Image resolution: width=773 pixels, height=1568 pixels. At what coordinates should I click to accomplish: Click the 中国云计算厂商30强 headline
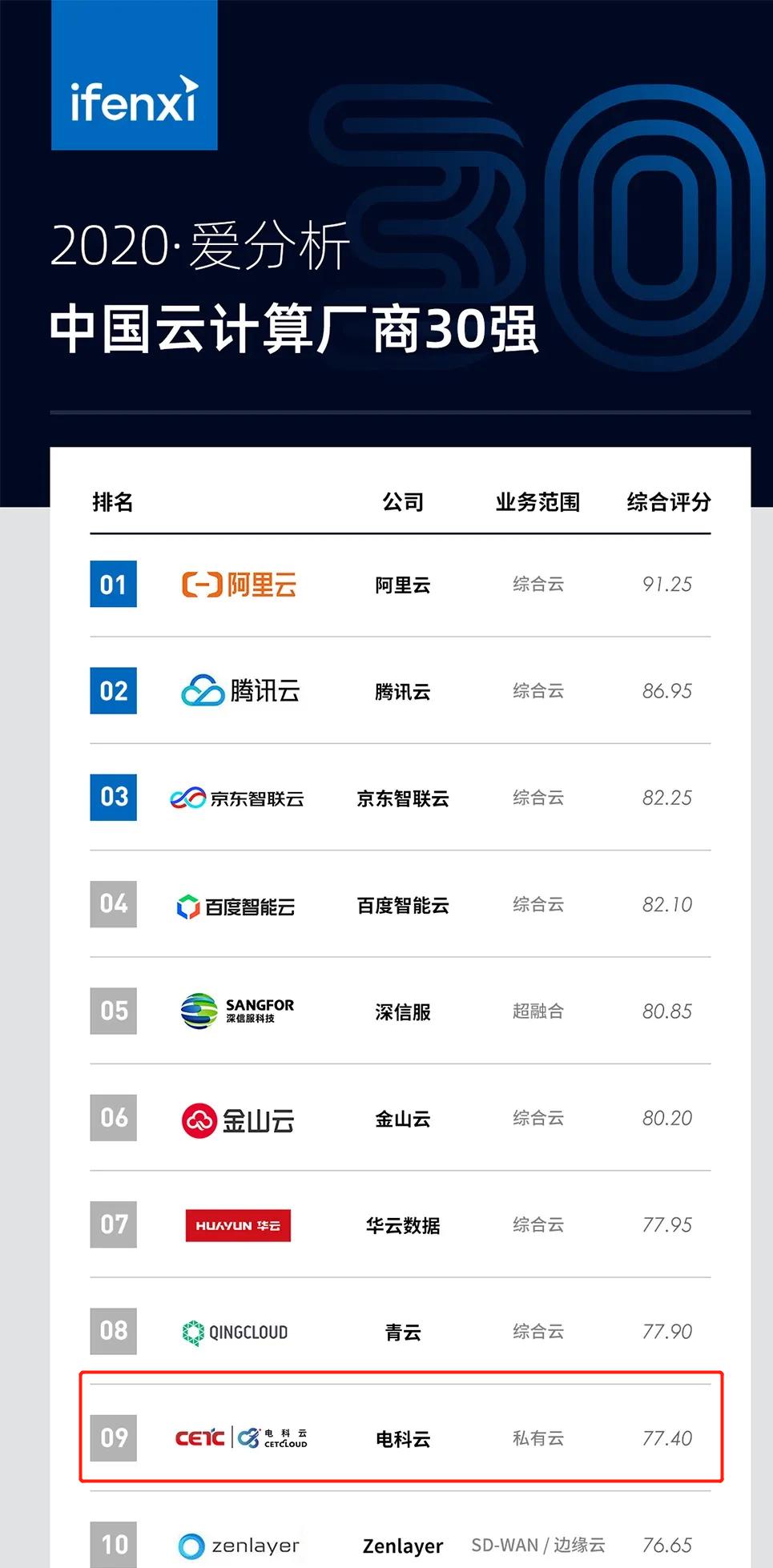(x=294, y=328)
